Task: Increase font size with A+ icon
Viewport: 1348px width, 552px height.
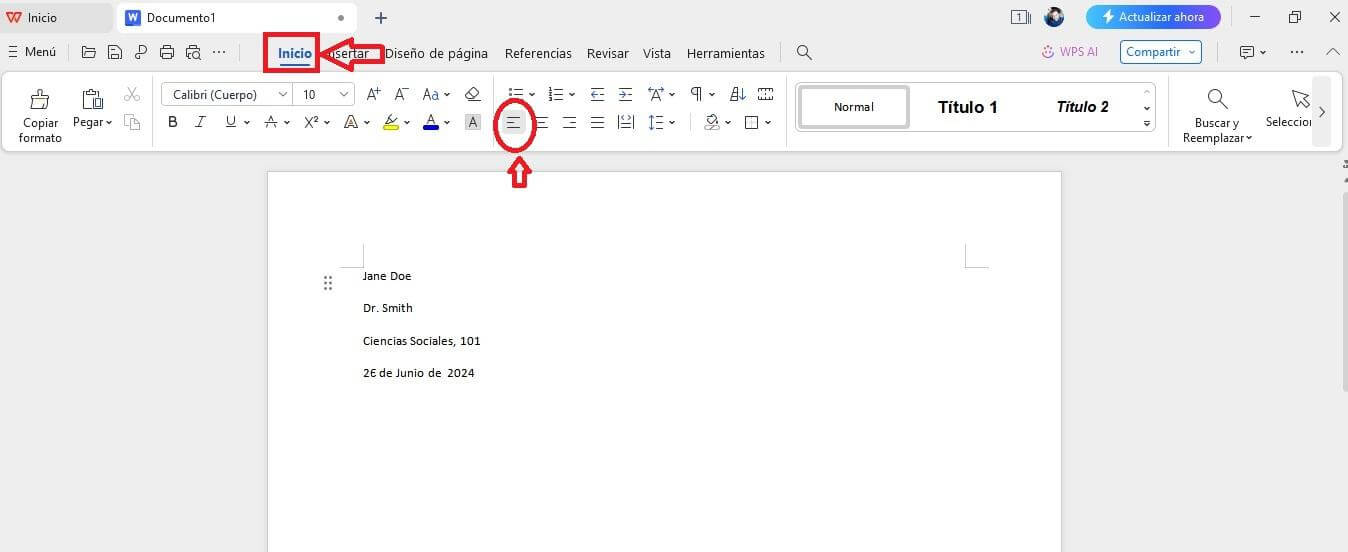Action: (x=373, y=94)
